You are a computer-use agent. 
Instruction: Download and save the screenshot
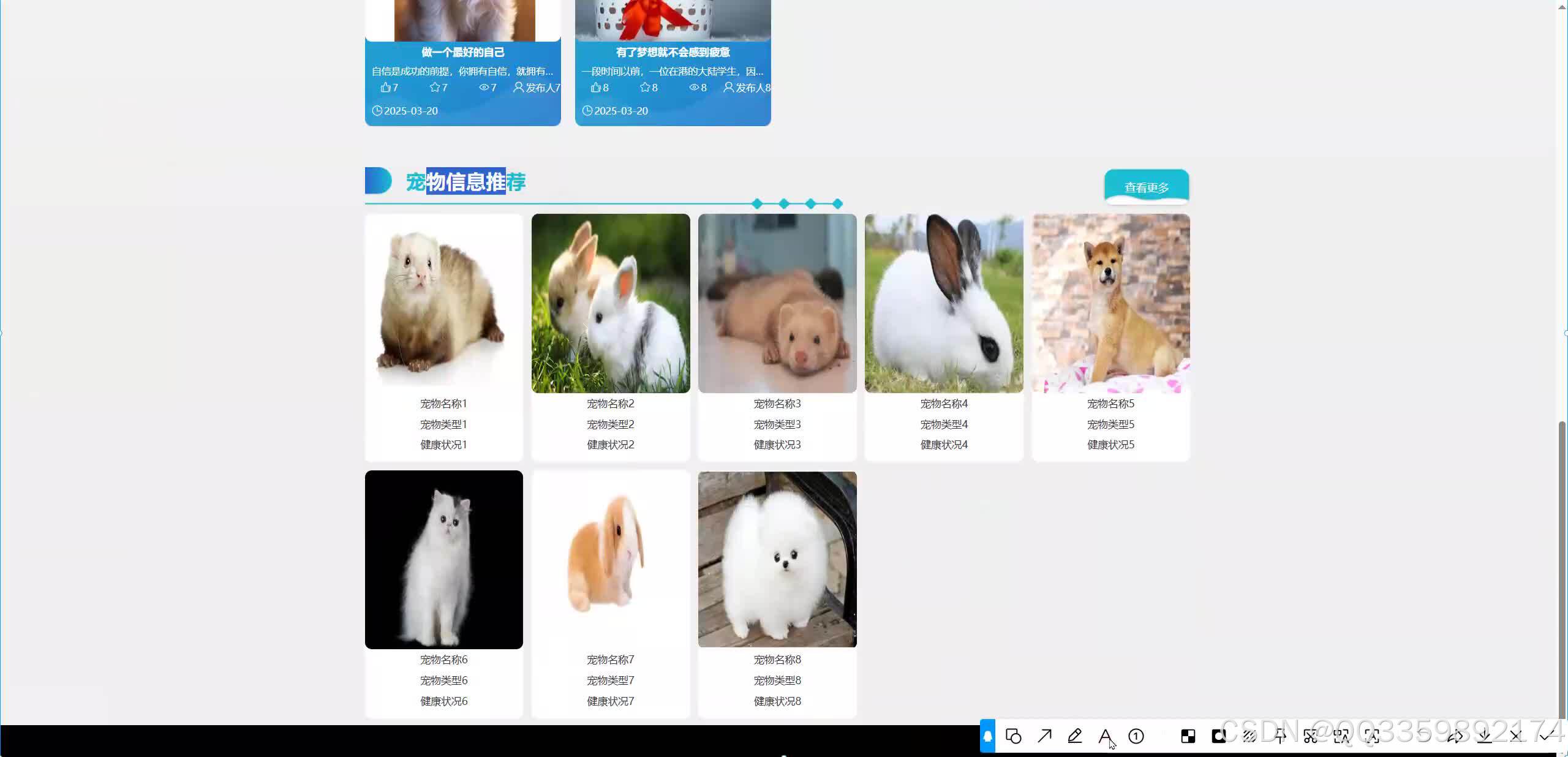point(1485,736)
